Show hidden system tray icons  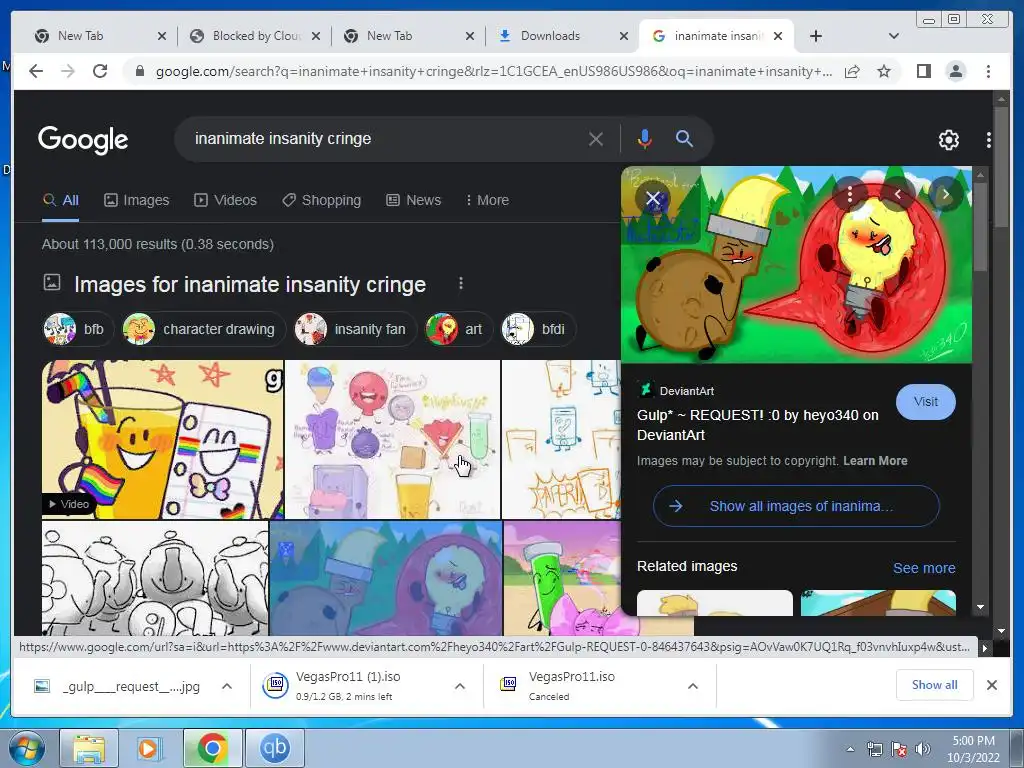[850, 749]
